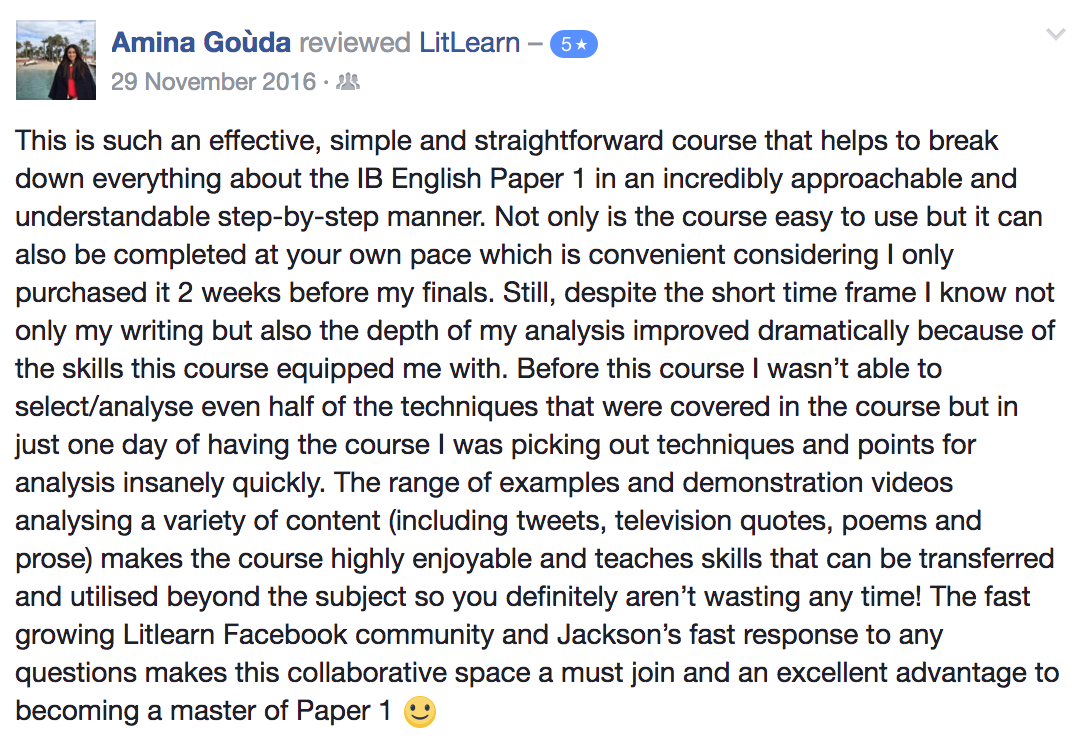1084x744 pixels.
Task: Click 'demonstration videos' in the review text
Action: 817,483
